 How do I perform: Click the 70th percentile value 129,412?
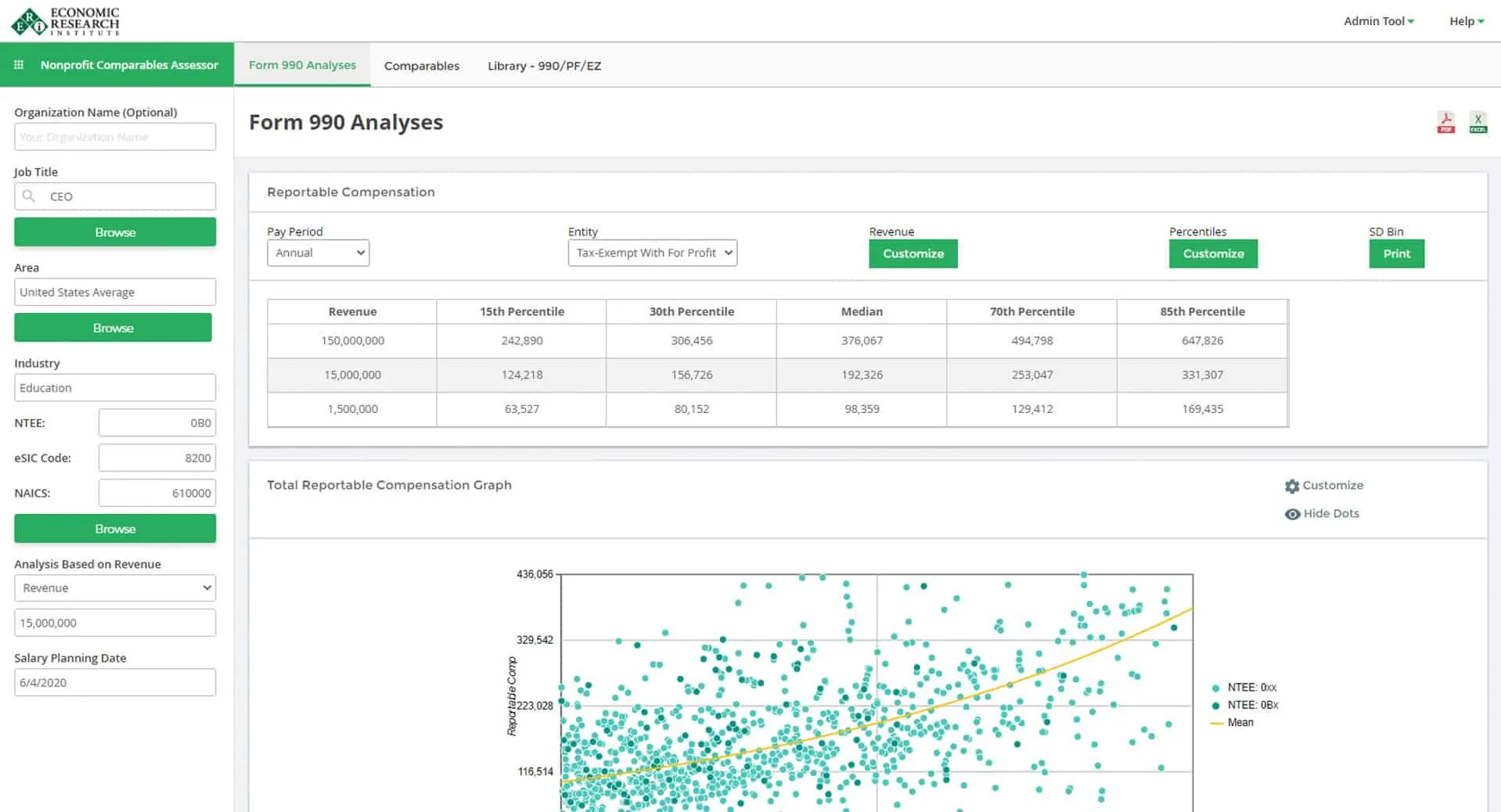[x=1032, y=409]
